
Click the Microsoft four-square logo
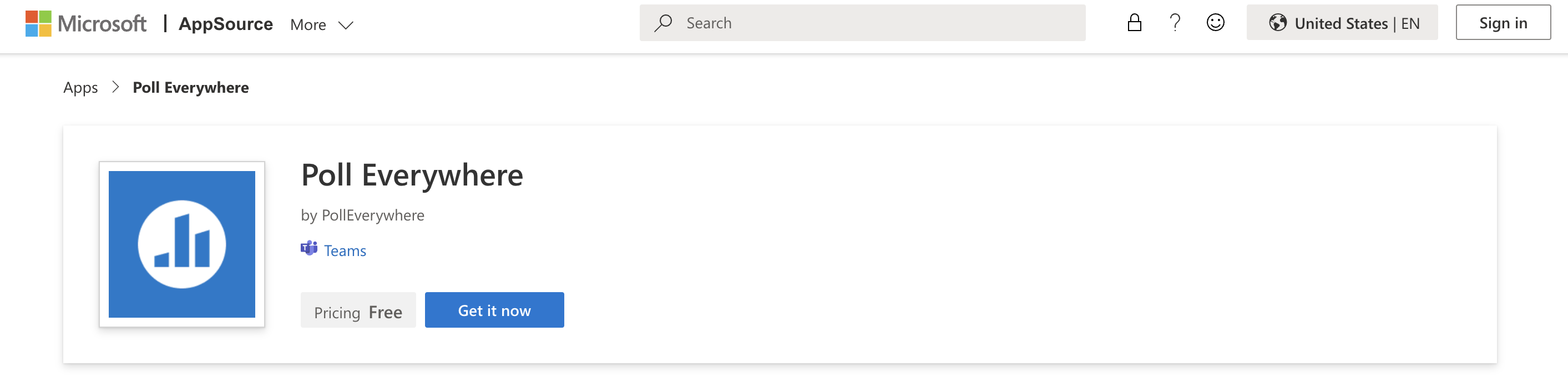(x=38, y=24)
